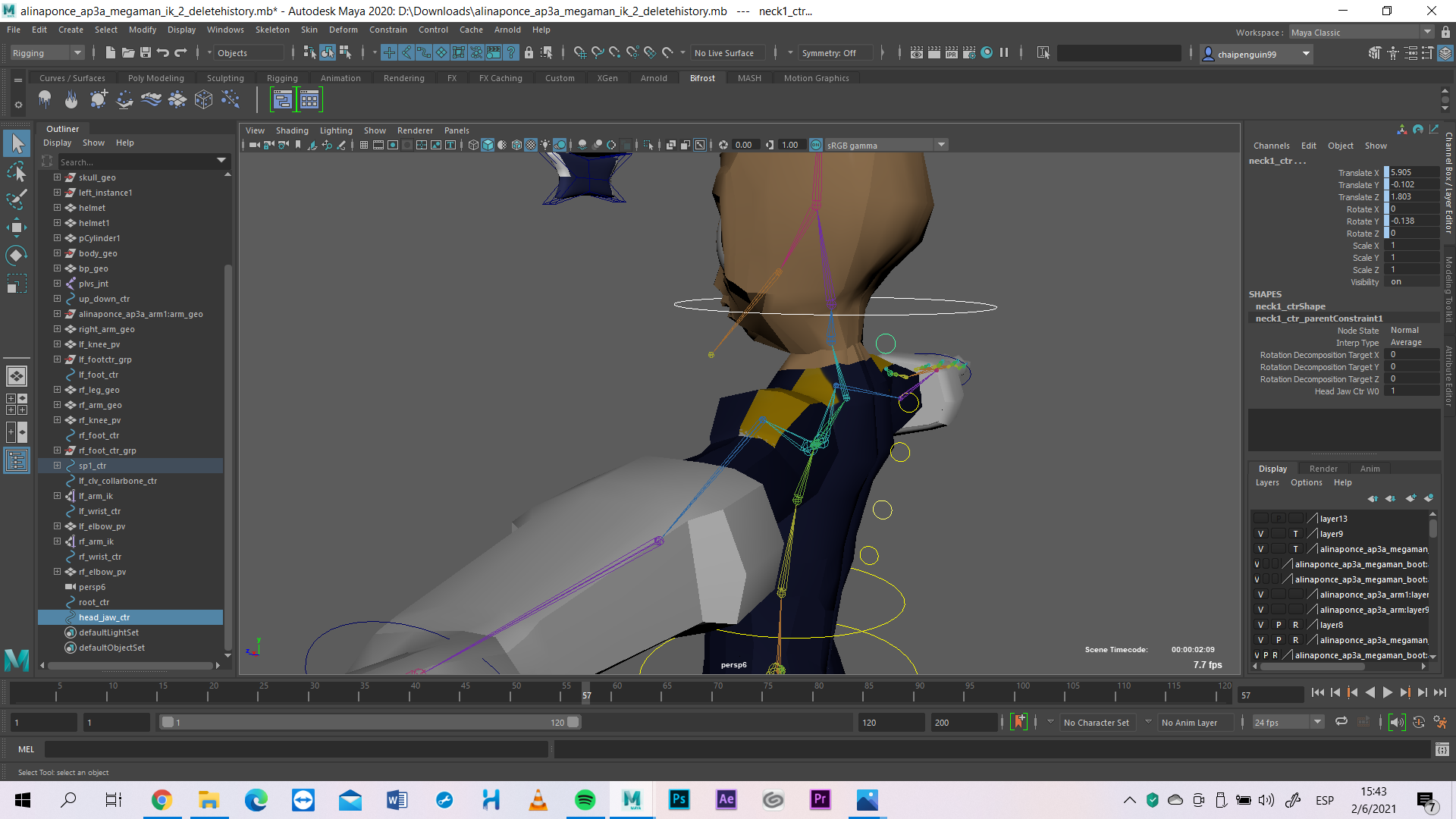
Task: Toggle visibility V for layer8
Action: coord(1260,625)
